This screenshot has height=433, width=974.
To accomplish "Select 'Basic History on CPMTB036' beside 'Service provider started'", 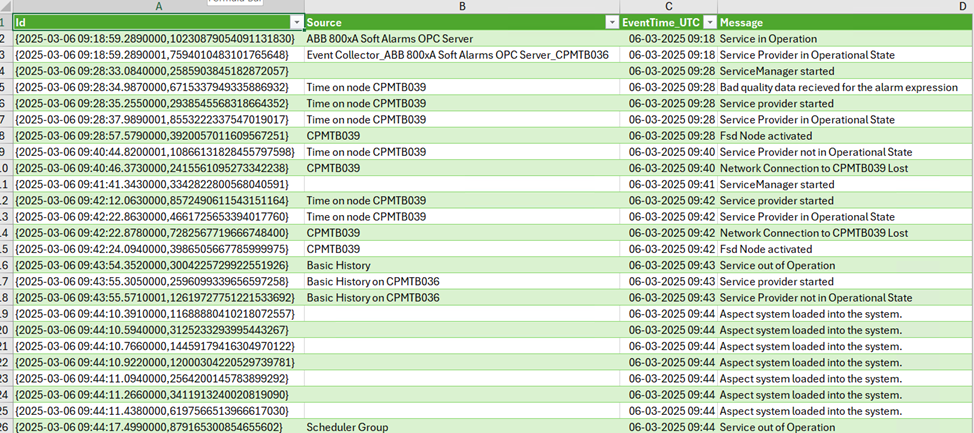I will [x=462, y=281].
